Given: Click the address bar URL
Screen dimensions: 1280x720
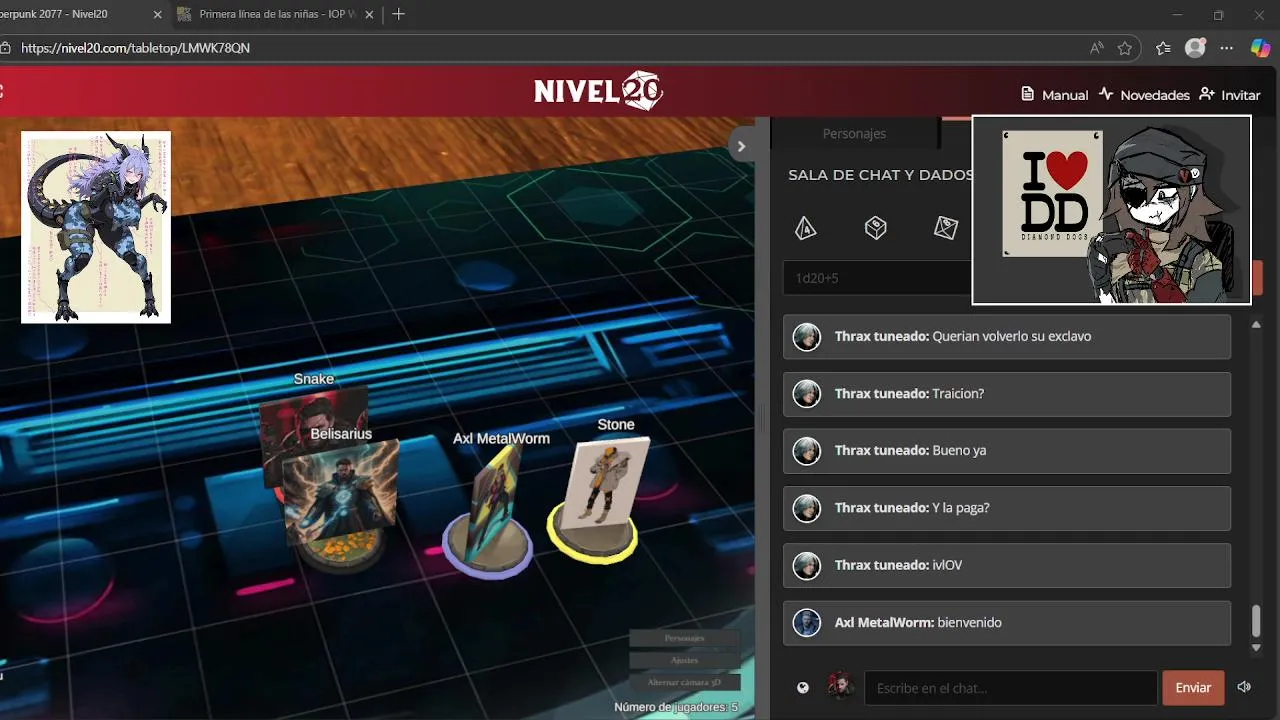Looking at the screenshot, I should (135, 48).
